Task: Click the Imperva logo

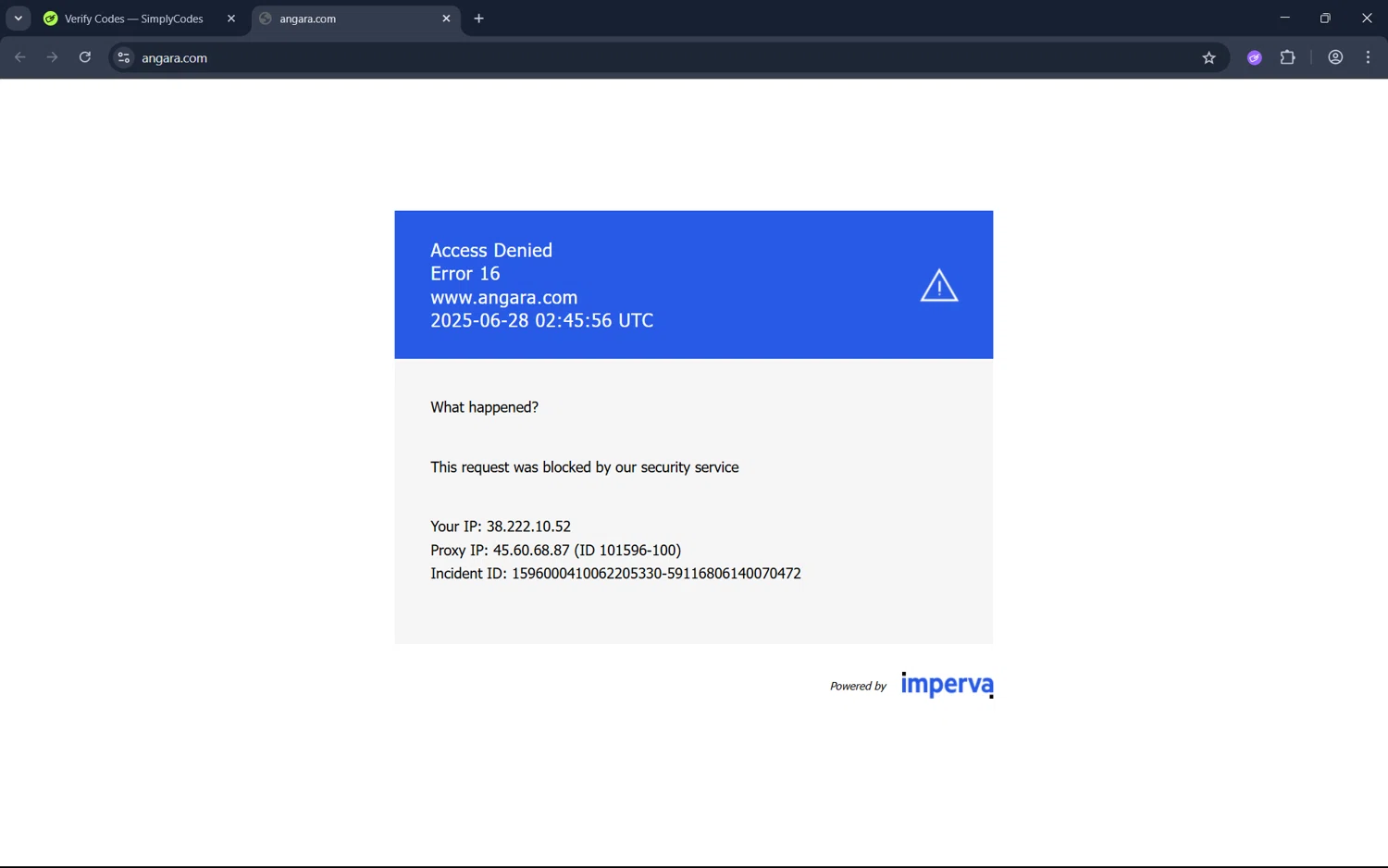Action: [x=947, y=685]
